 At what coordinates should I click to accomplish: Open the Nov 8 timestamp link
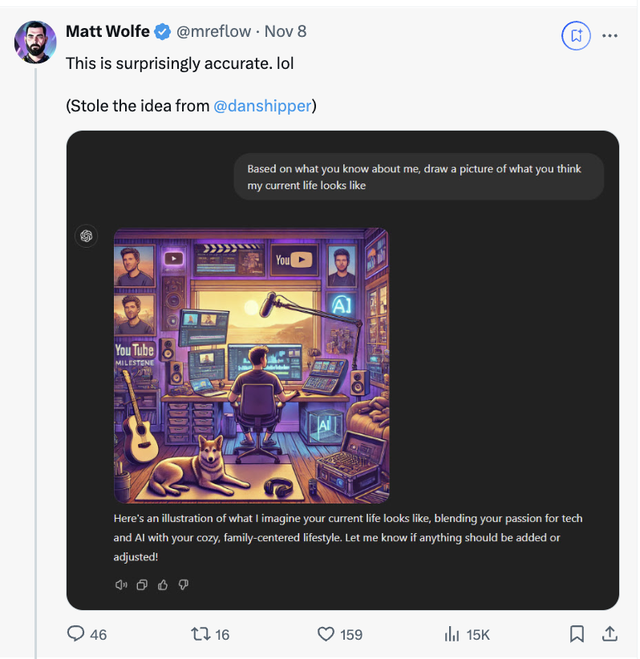click(286, 31)
